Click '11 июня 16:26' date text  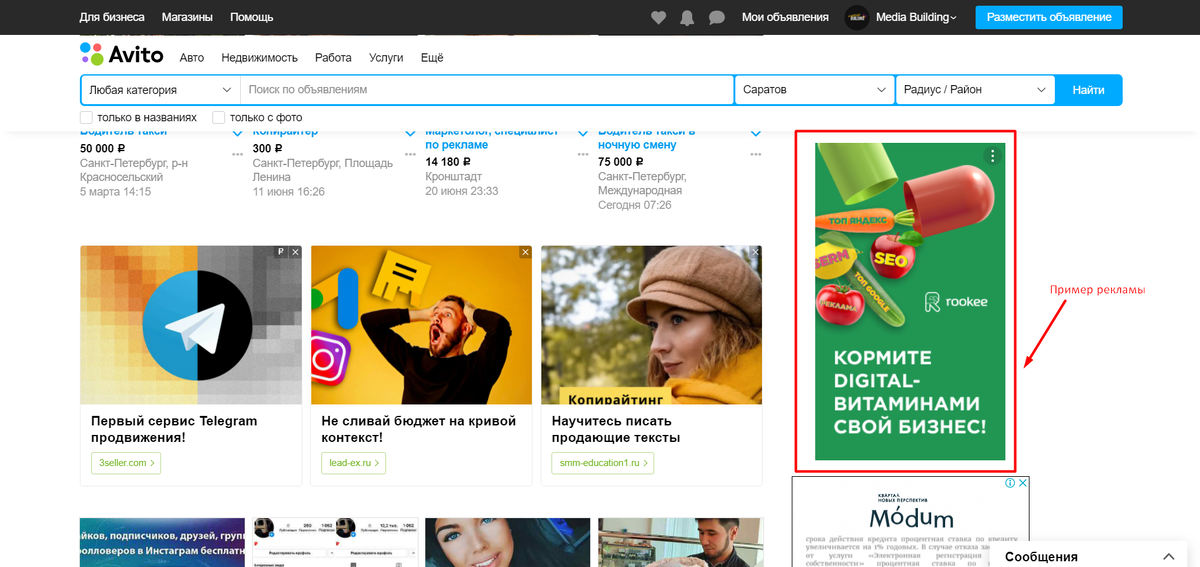pyautogui.click(x=289, y=191)
